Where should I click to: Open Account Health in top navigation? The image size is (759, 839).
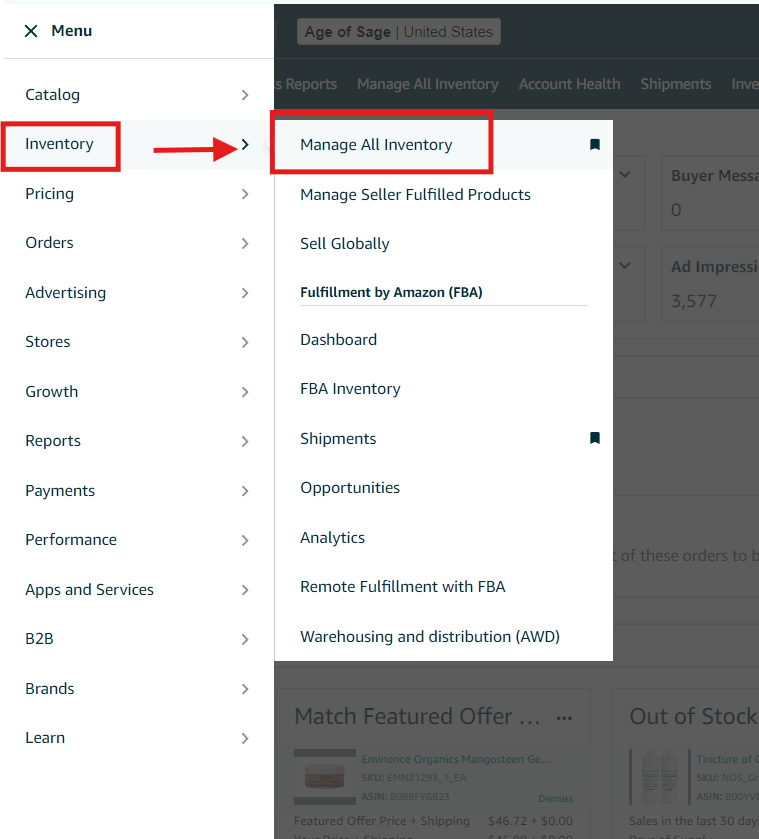pos(569,84)
